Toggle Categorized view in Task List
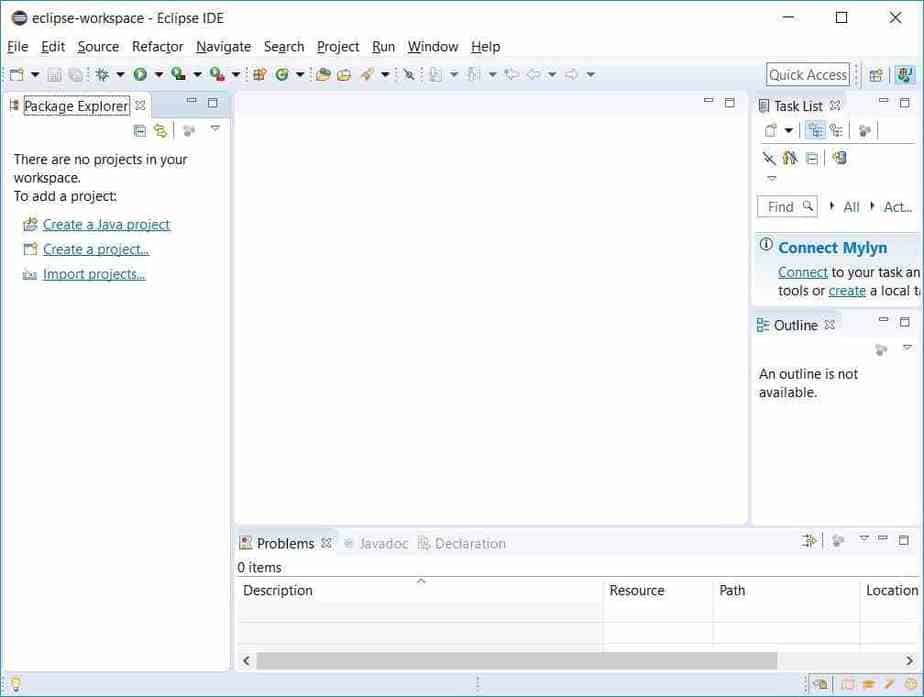Screen dimensions: 924x697 [815, 130]
